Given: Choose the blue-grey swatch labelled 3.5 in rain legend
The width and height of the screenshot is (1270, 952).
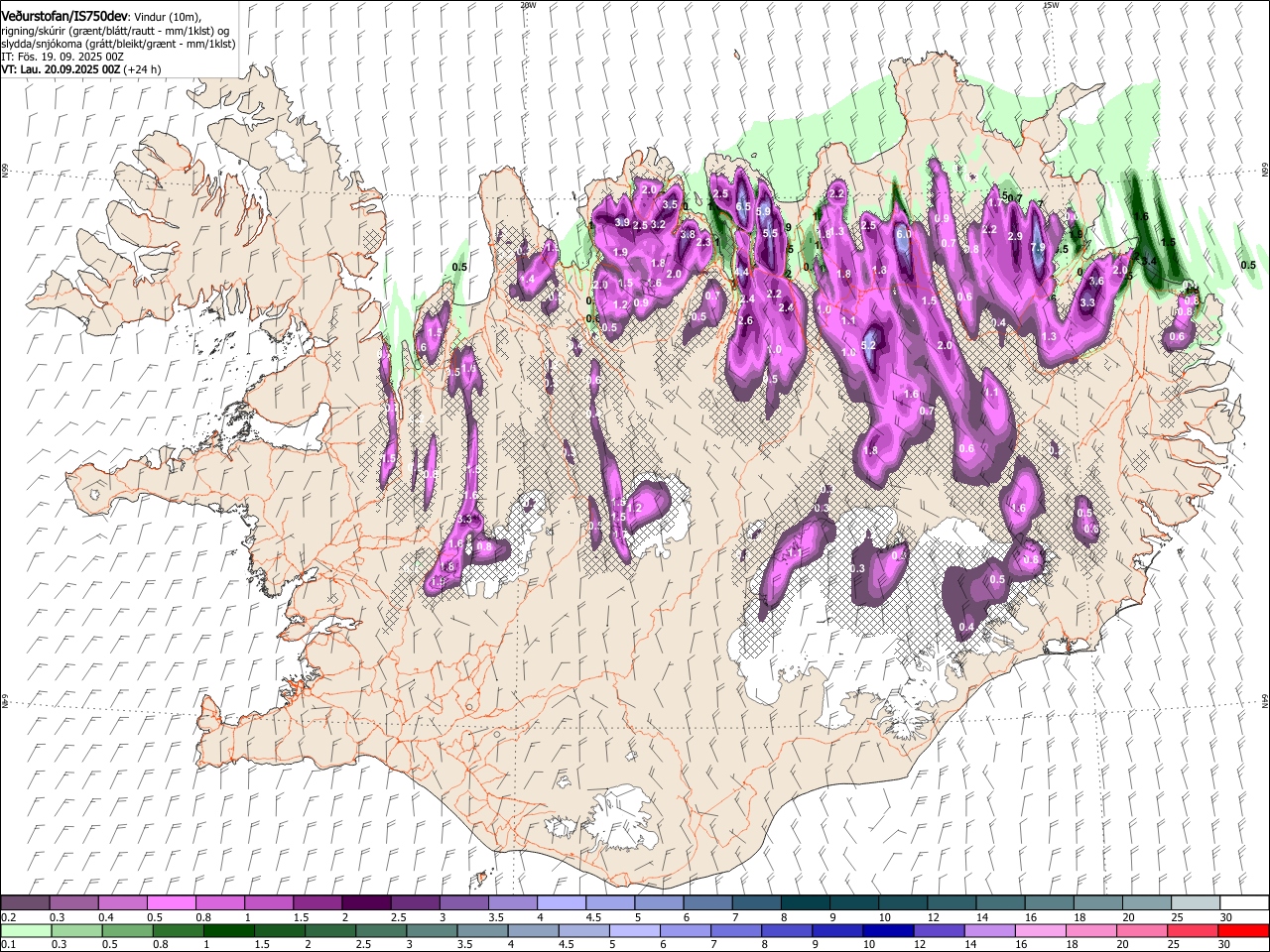Looking at the screenshot, I should [x=482, y=930].
